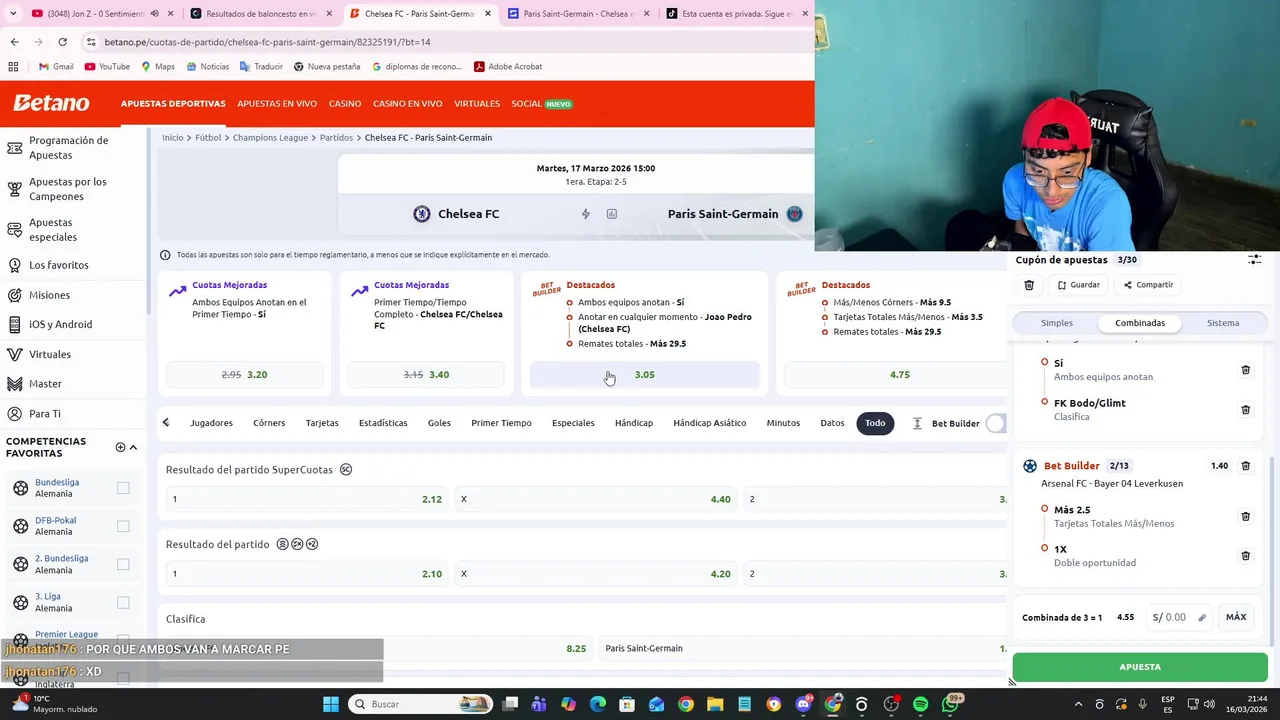
Task: Open Apuestas en Vivo menu
Action: (x=277, y=104)
